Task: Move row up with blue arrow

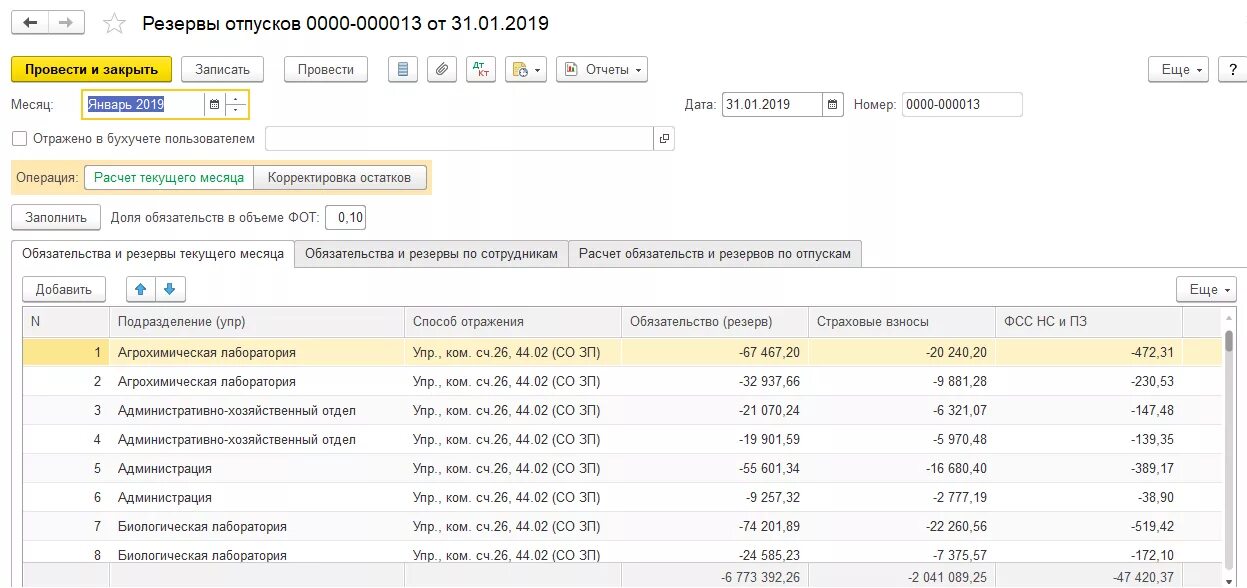Action: (141, 289)
